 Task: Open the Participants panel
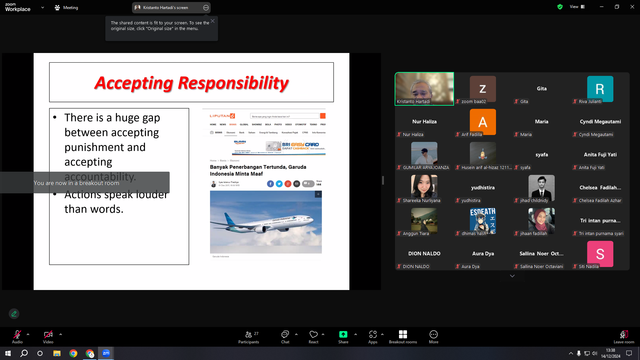[x=249, y=337]
